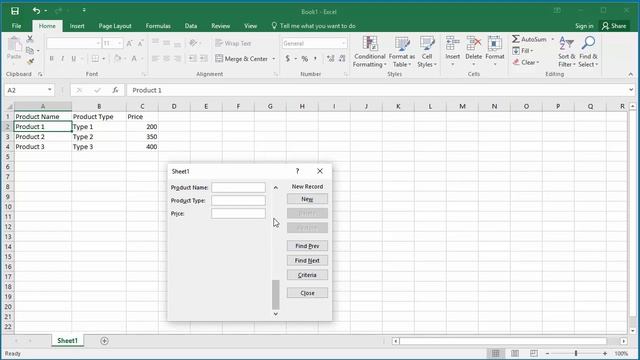This screenshot has width=640, height=360.
Task: Toggle Bold formatting
Action: (51, 59)
